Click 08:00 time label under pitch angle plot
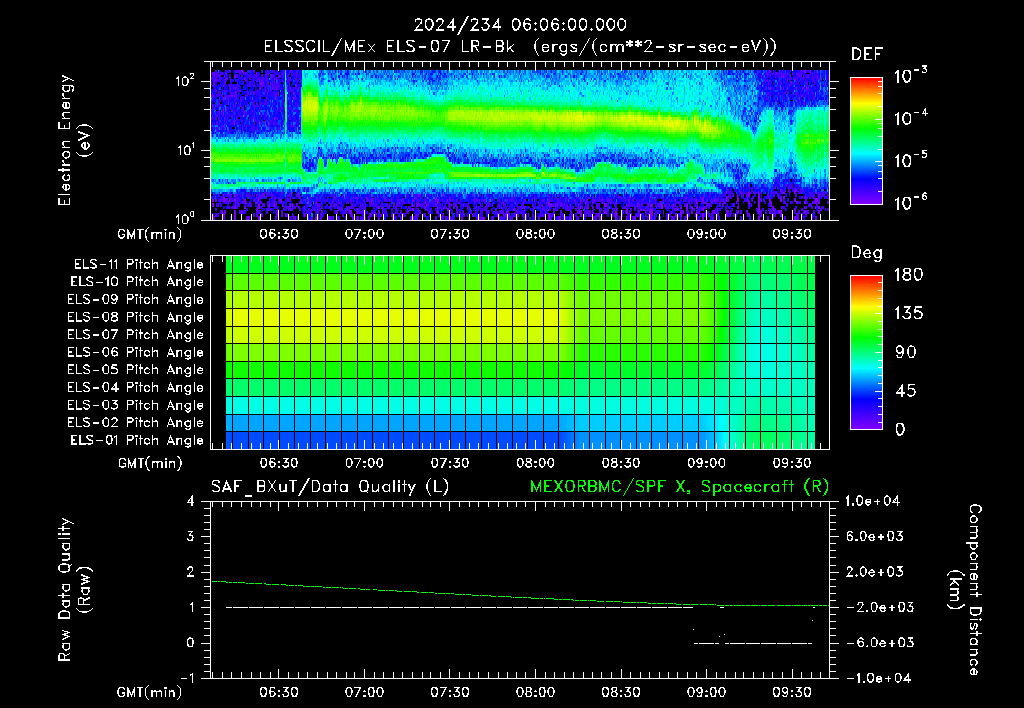The image size is (1024, 708). point(536,463)
